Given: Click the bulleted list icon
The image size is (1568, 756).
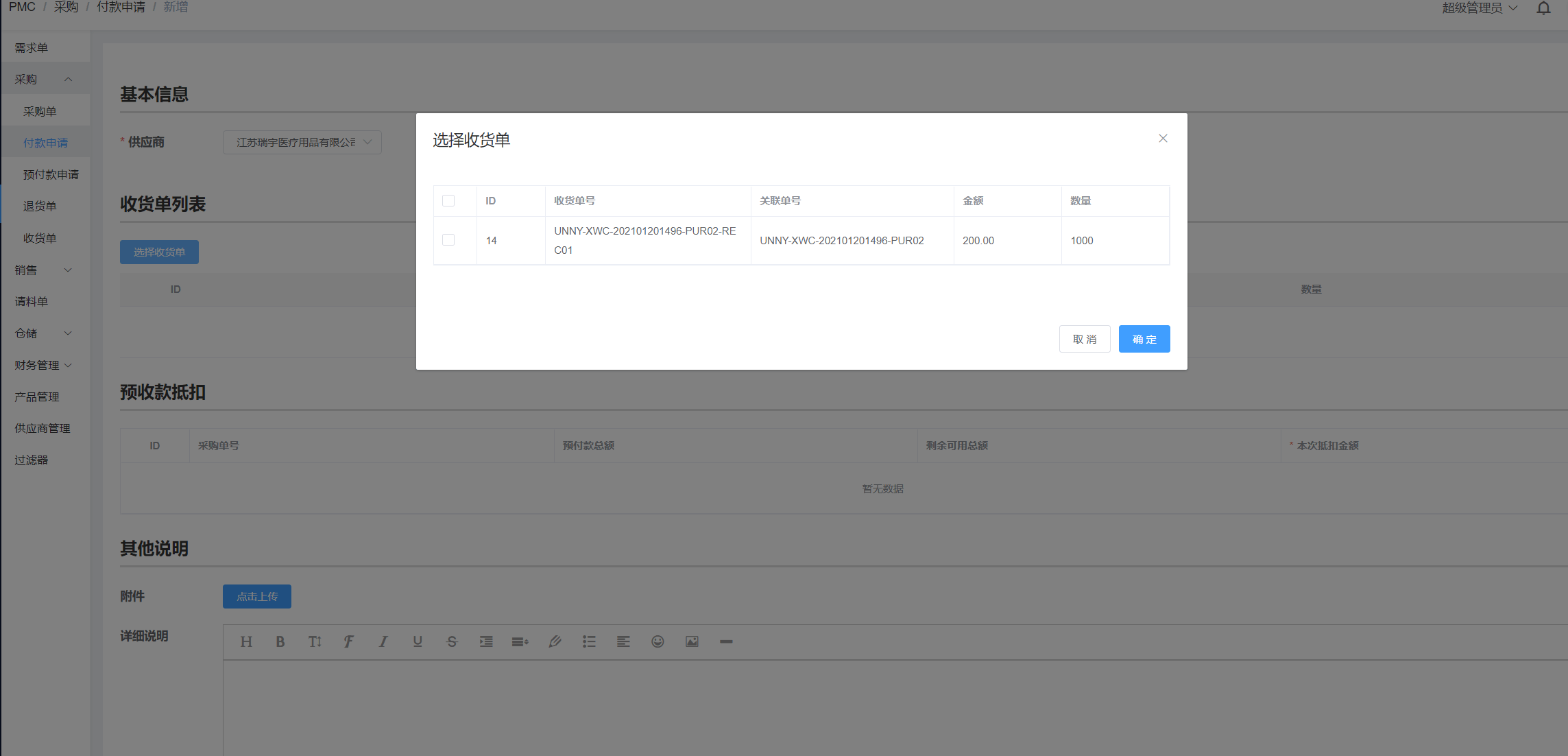Looking at the screenshot, I should [x=589, y=641].
